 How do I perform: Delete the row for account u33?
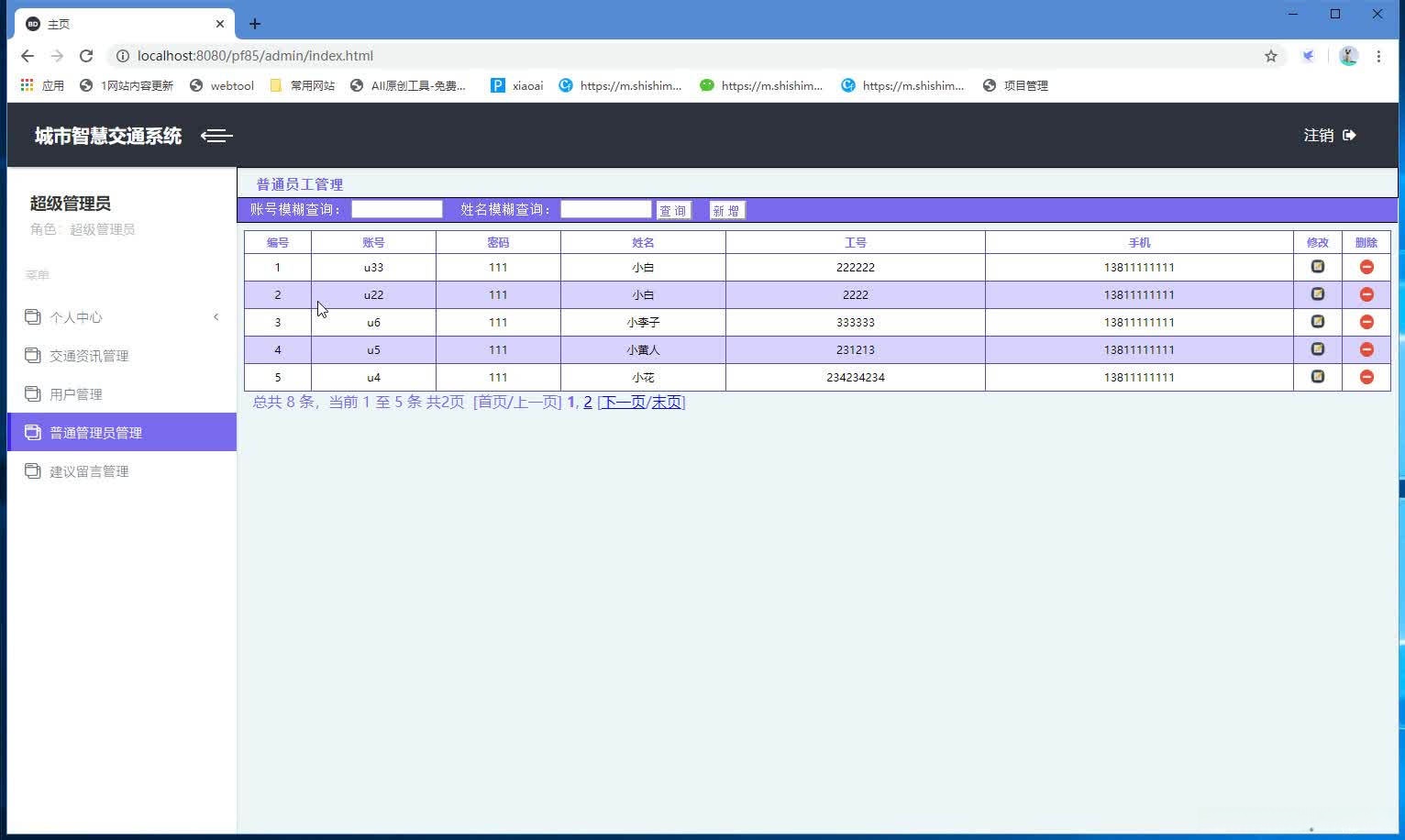pyautogui.click(x=1366, y=267)
